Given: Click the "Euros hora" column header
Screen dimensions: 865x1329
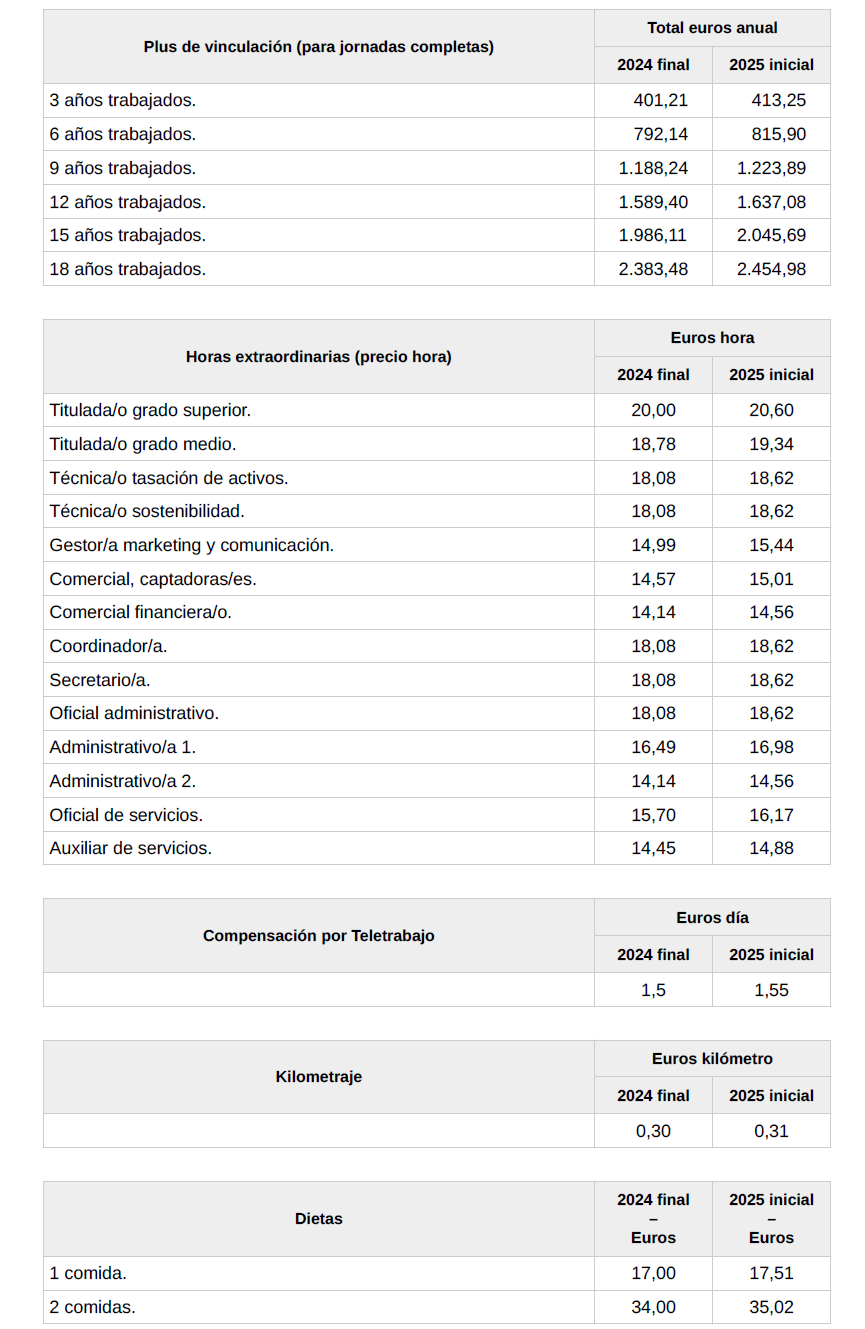Looking at the screenshot, I should pos(712,338).
